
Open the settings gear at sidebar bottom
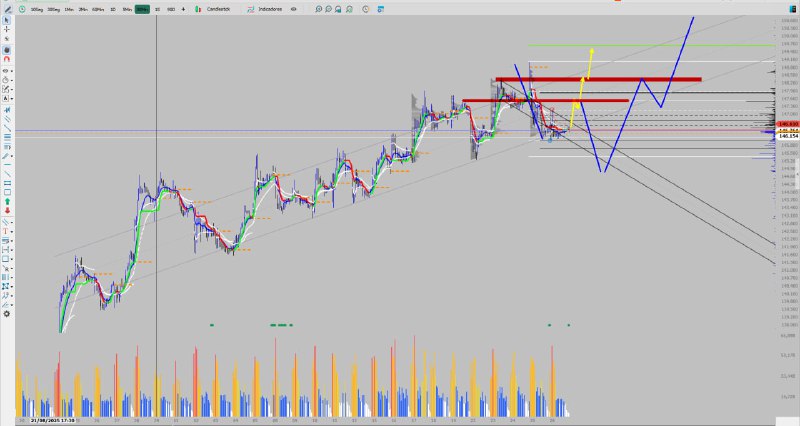pos(7,313)
